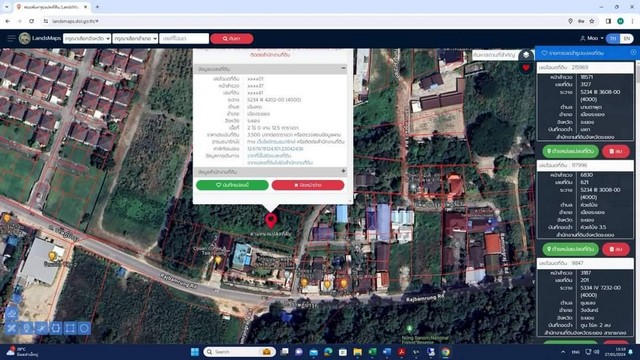This screenshot has width=640, height=360.
Task: Click the red search button
Action: [232, 38]
